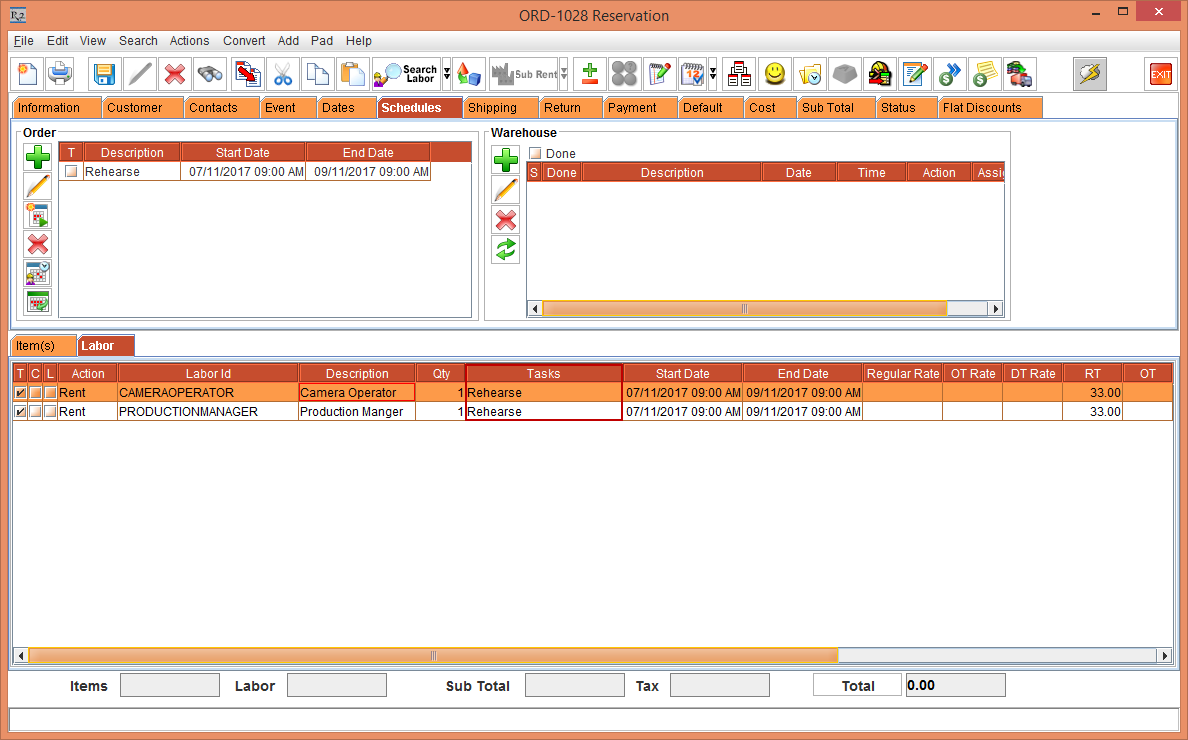
Task: Click the order Start Date column header
Action: [242, 152]
